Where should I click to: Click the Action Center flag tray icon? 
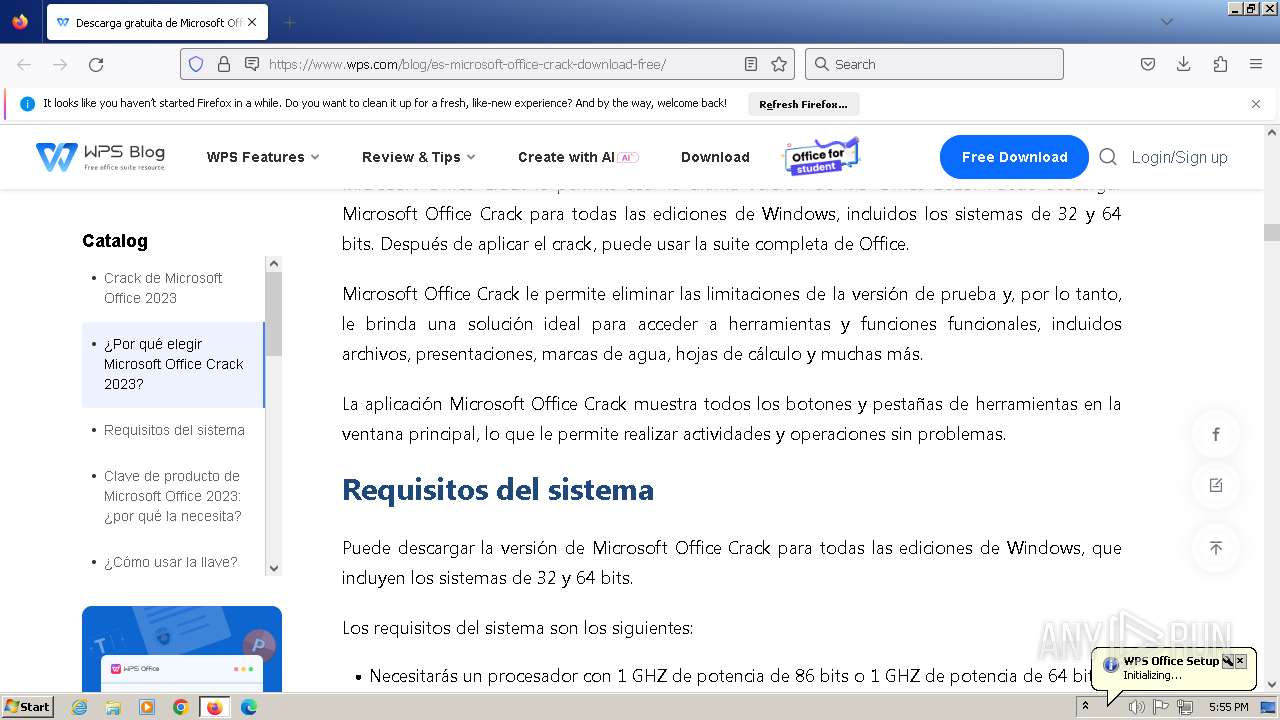pyautogui.click(x=1161, y=707)
